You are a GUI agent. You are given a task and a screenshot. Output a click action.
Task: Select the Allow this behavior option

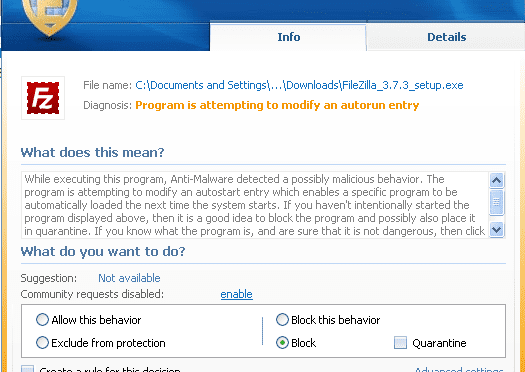tap(88, 320)
